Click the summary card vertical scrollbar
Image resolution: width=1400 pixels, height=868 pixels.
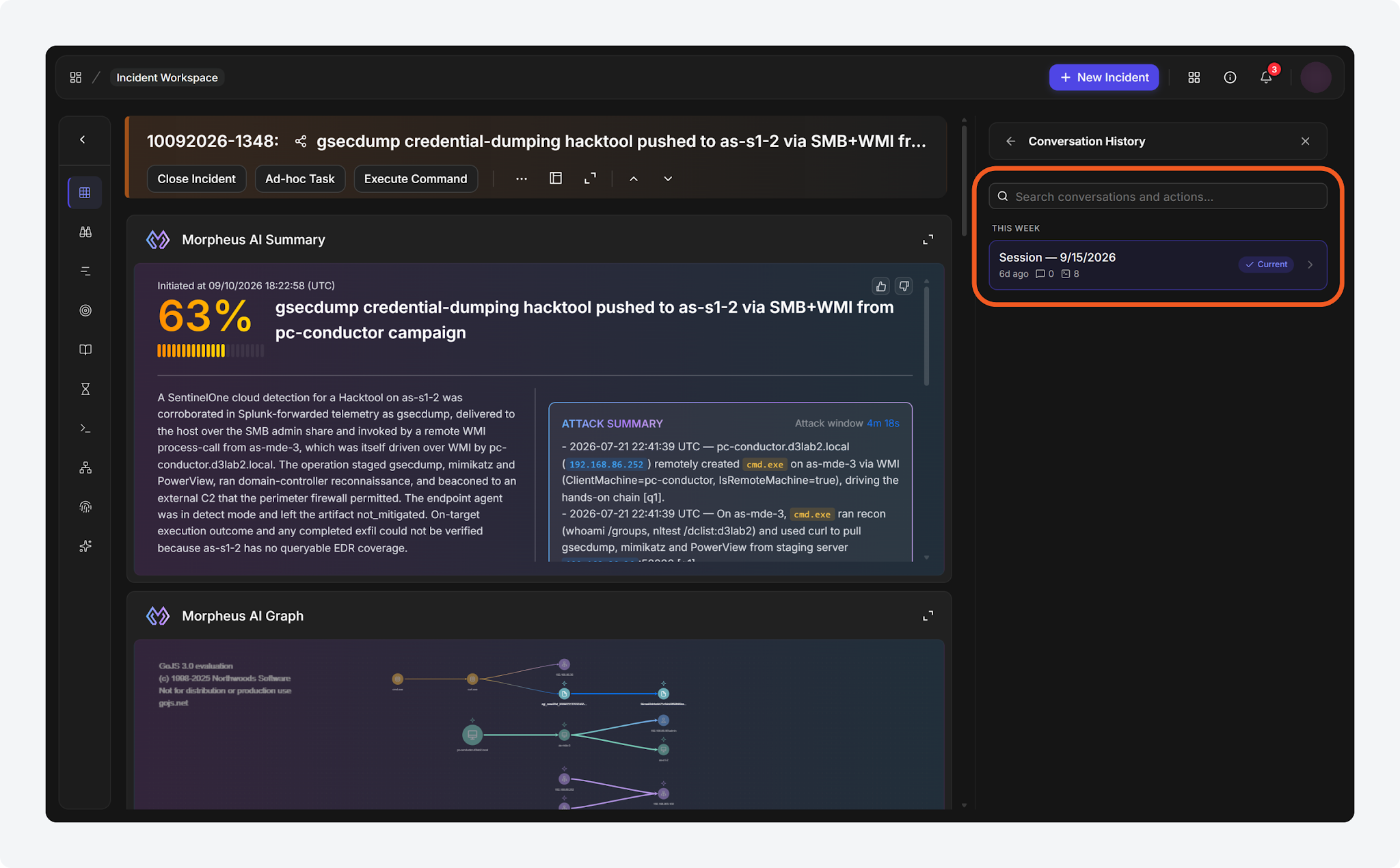point(926,335)
